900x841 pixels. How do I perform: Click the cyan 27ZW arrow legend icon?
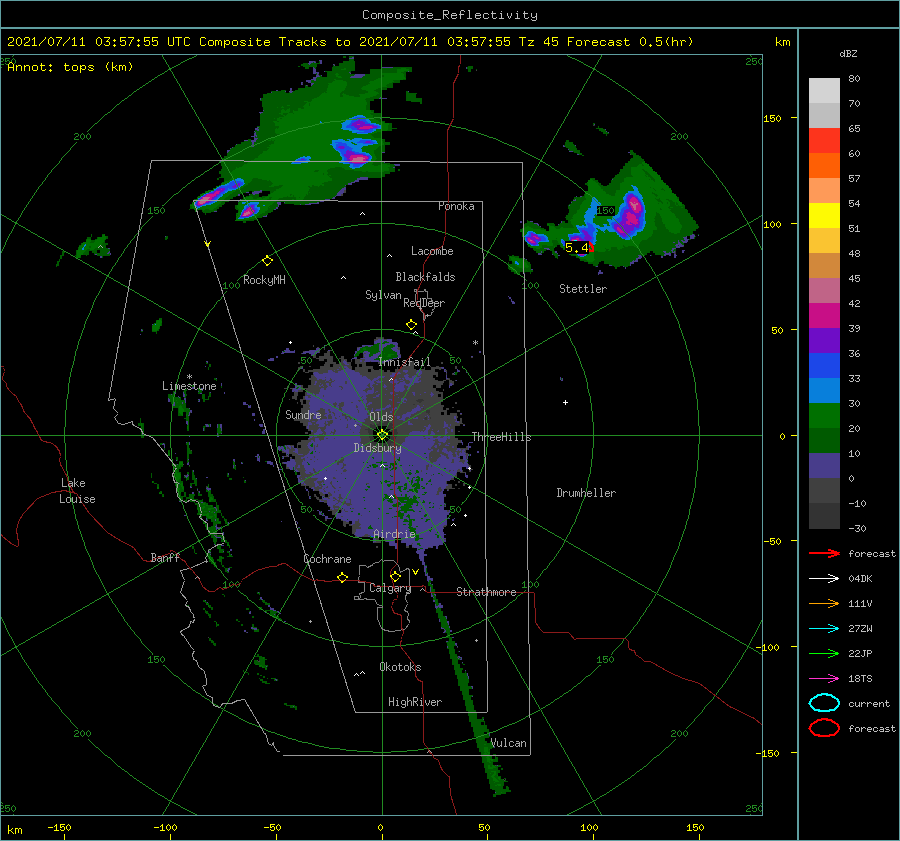point(824,629)
